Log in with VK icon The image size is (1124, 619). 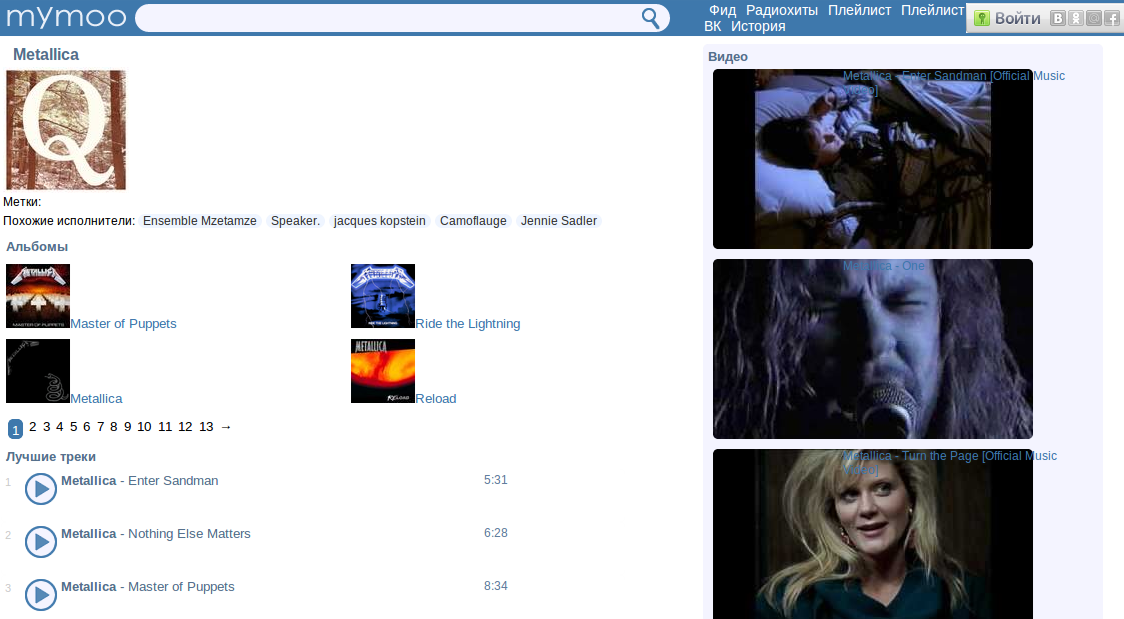click(1058, 19)
